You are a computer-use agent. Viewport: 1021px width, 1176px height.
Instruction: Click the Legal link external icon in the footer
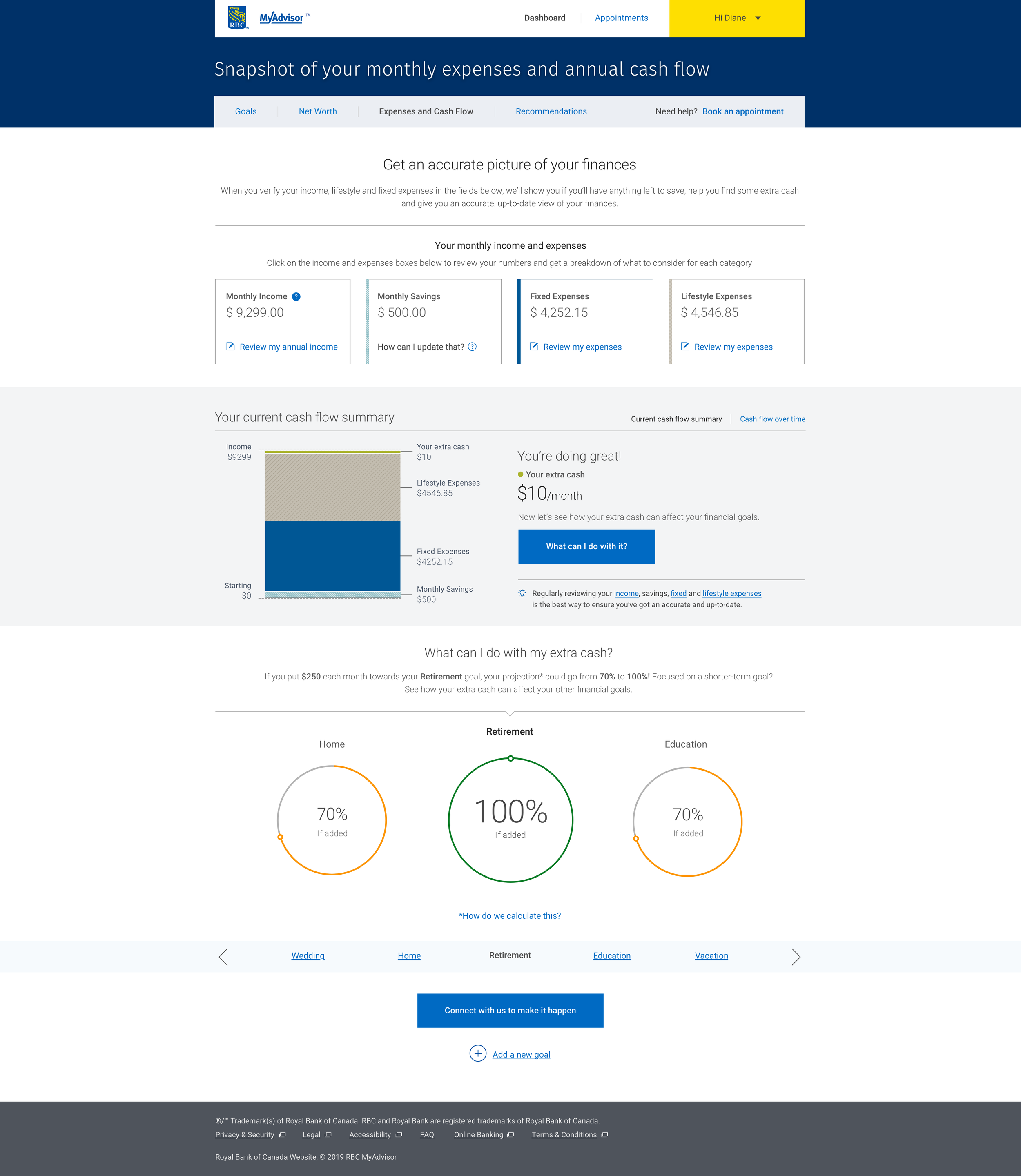[x=328, y=1135]
